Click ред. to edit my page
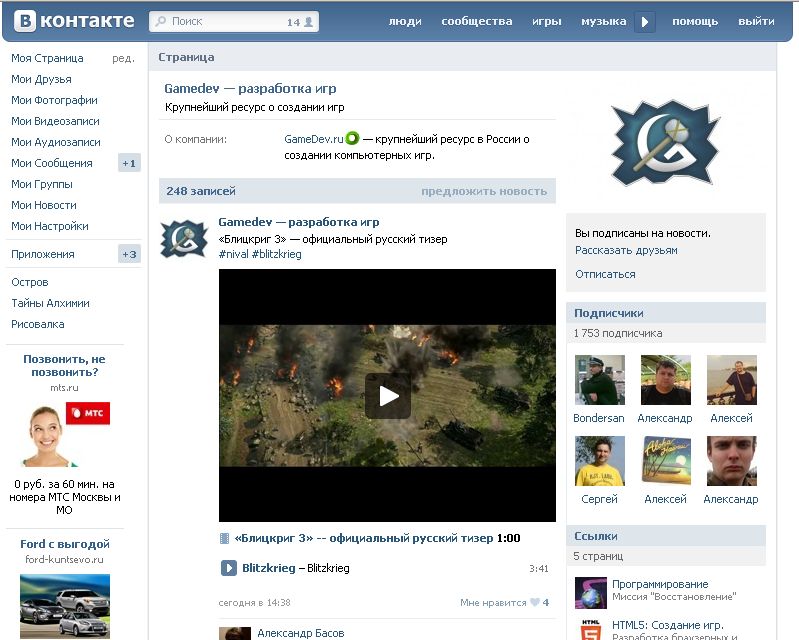799x640 pixels. point(123,59)
